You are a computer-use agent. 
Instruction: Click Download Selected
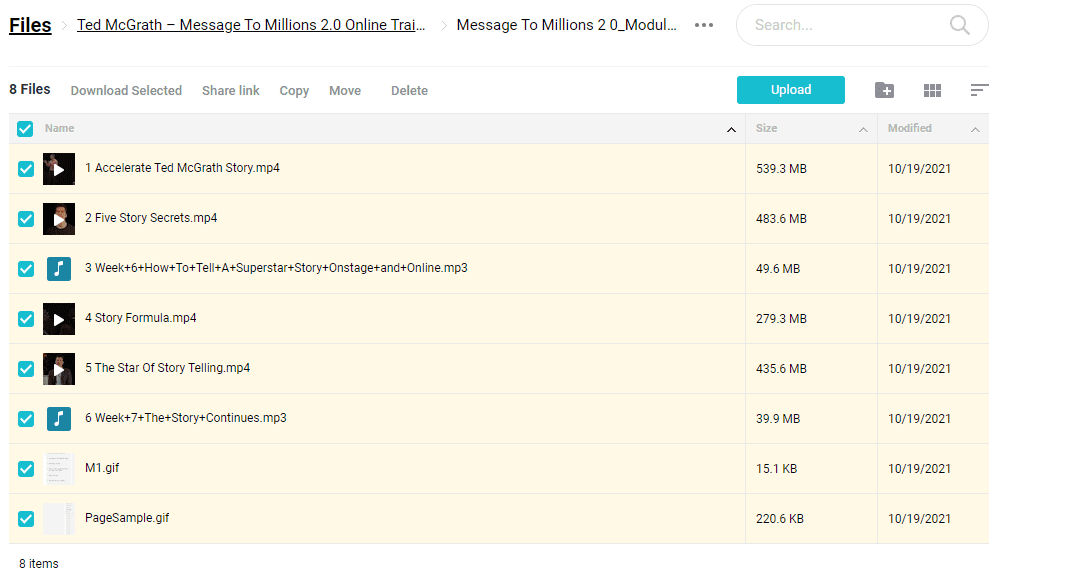point(126,90)
